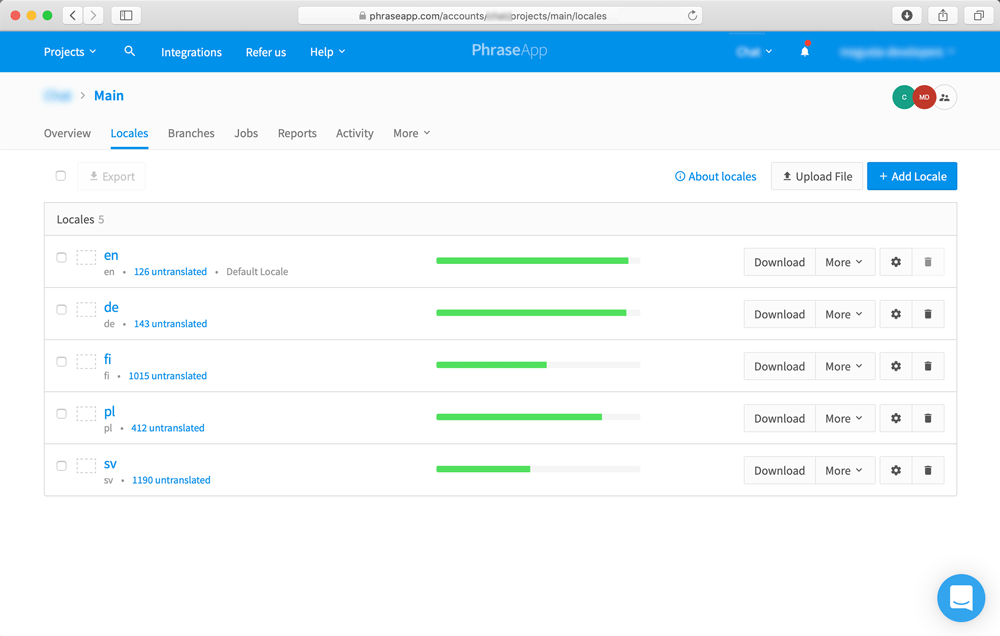Check the sv locale checkbox
1000x636 pixels.
(x=61, y=466)
